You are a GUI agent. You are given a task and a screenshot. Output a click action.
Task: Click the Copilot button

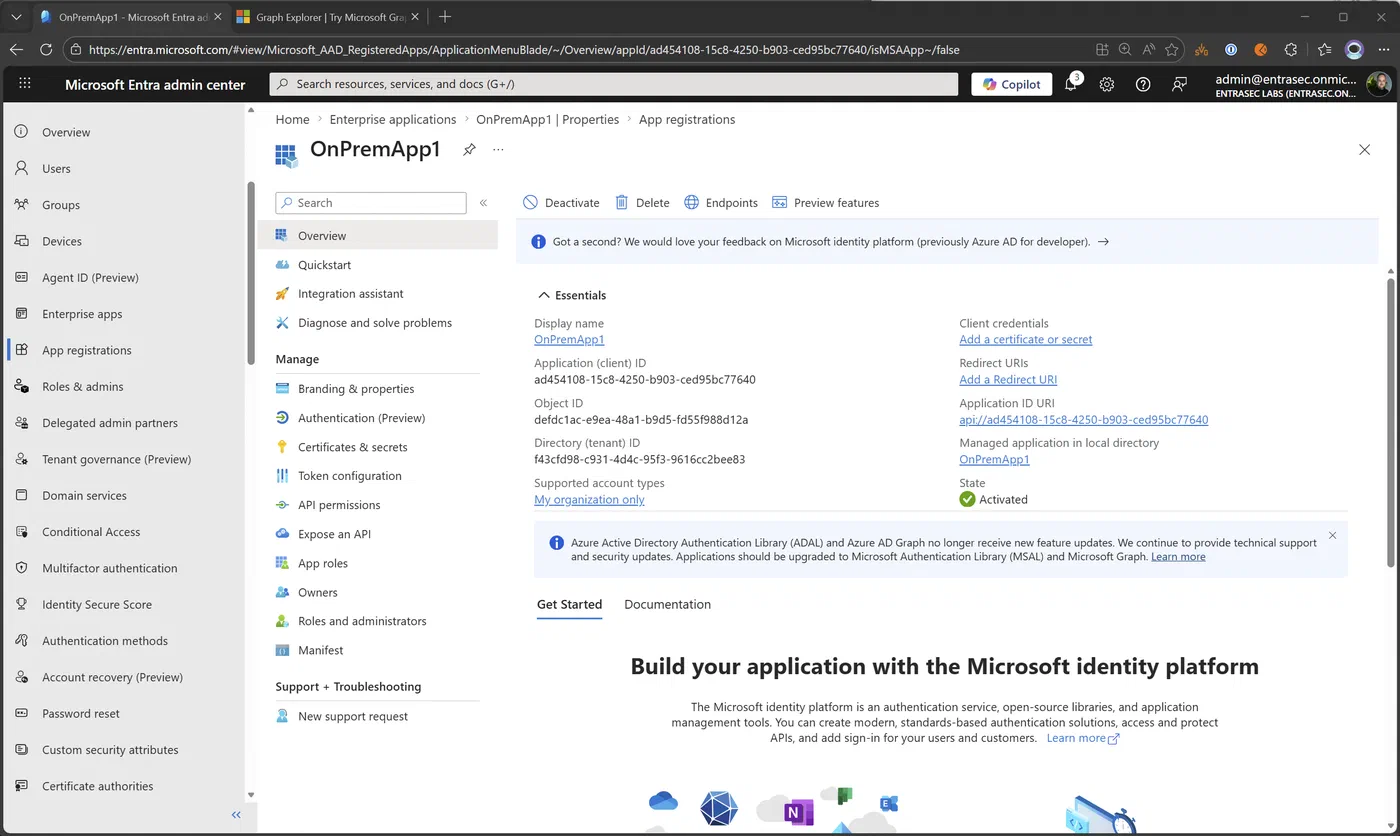click(1011, 85)
